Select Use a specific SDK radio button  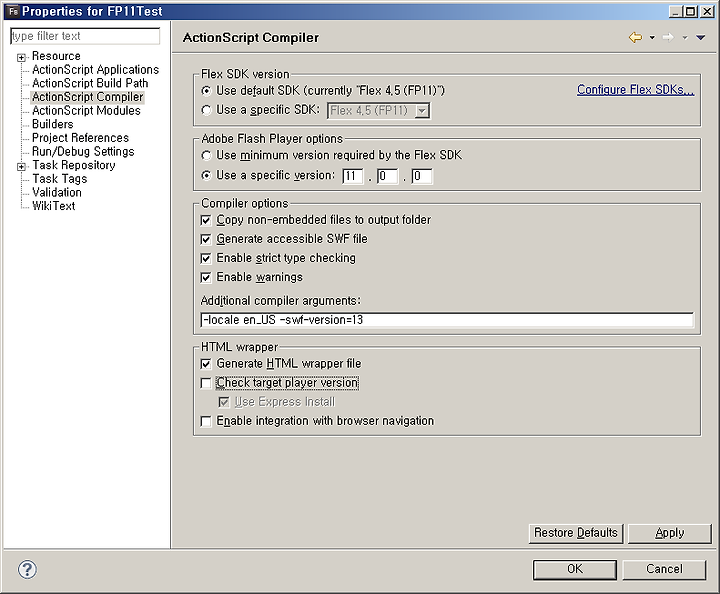[207, 110]
